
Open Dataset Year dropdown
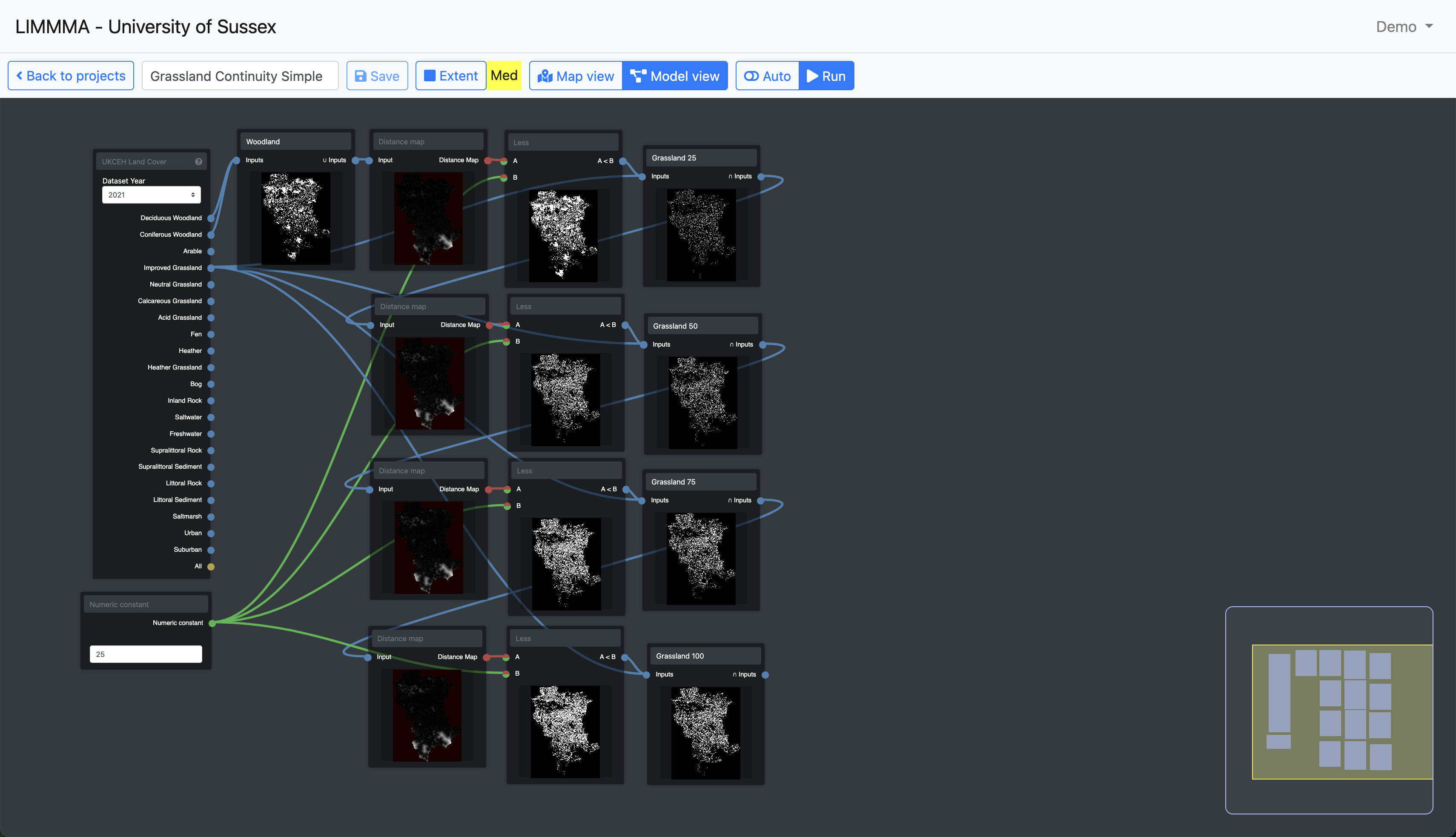tap(151, 195)
